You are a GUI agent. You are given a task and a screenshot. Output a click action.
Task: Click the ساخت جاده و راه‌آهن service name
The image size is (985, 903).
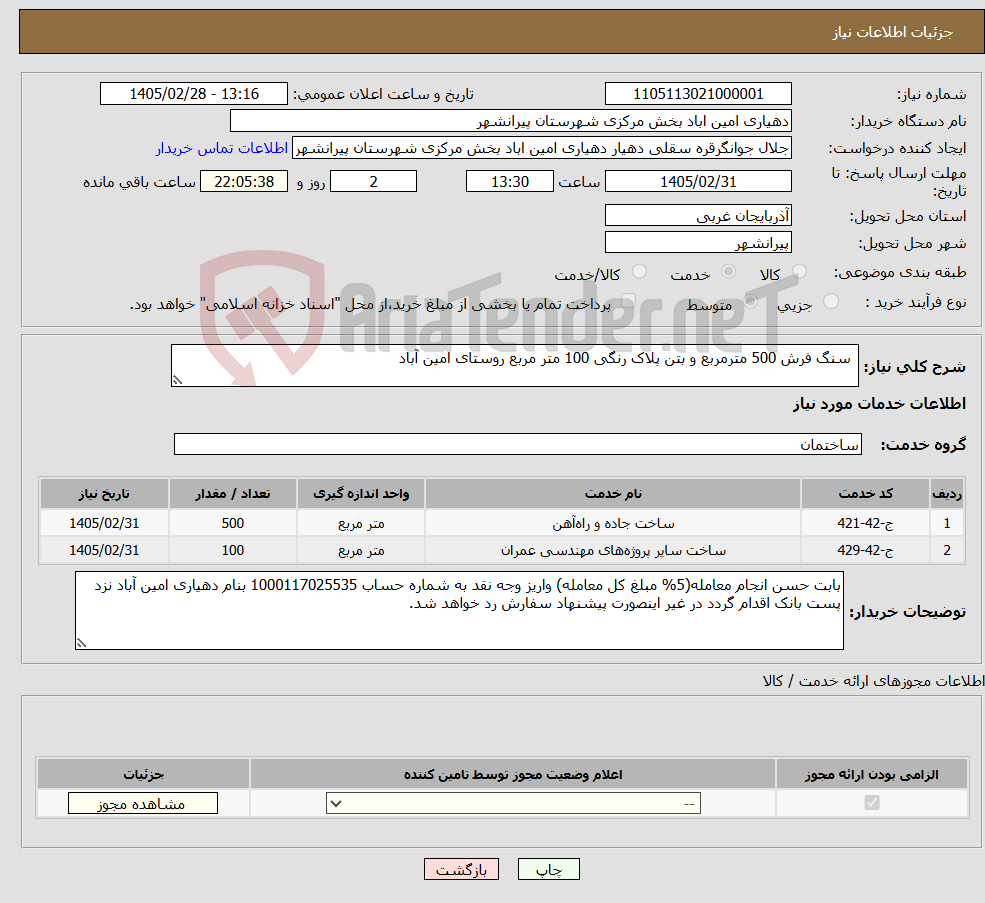pos(612,523)
